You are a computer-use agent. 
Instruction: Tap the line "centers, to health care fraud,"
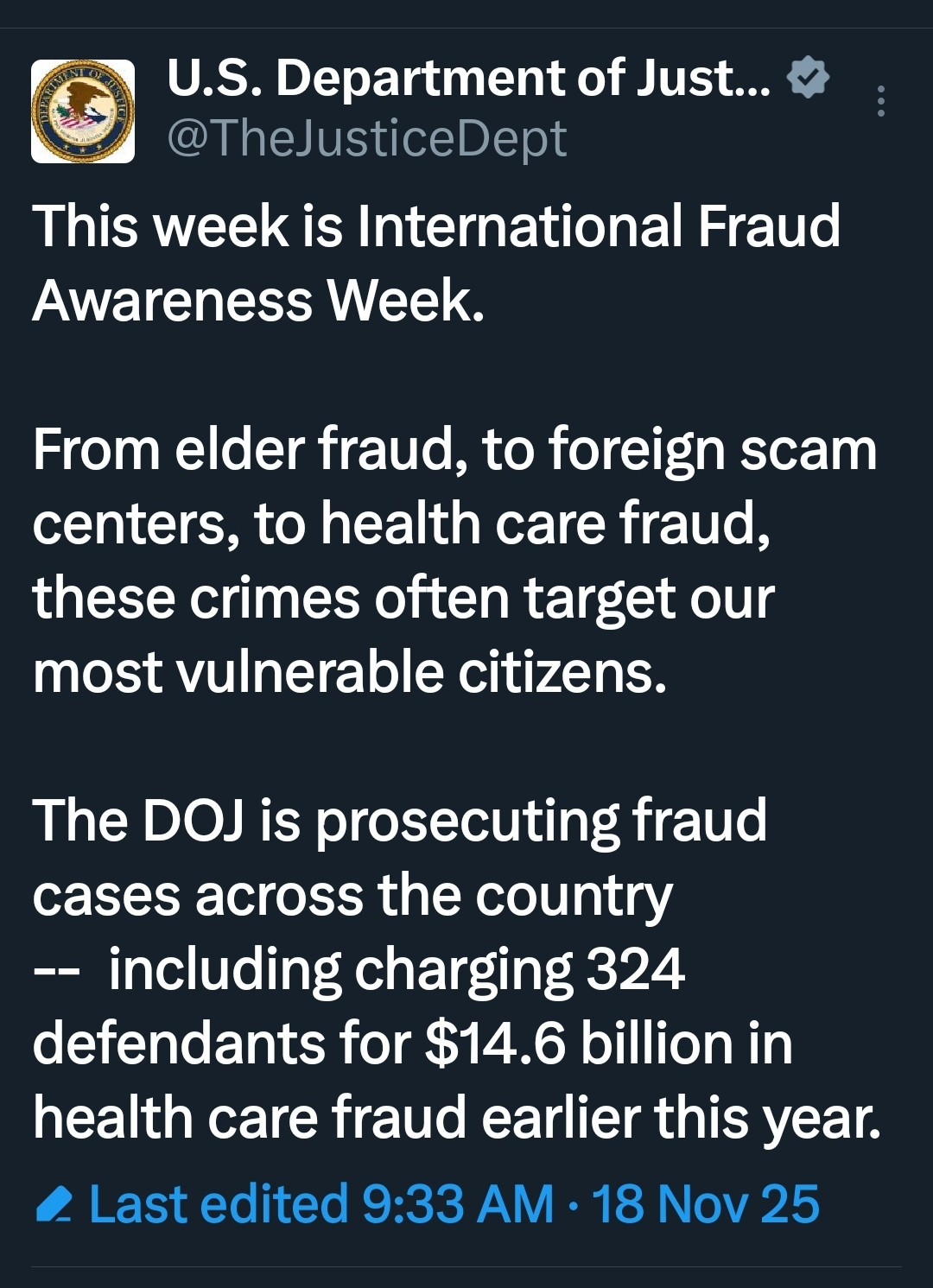tap(402, 524)
